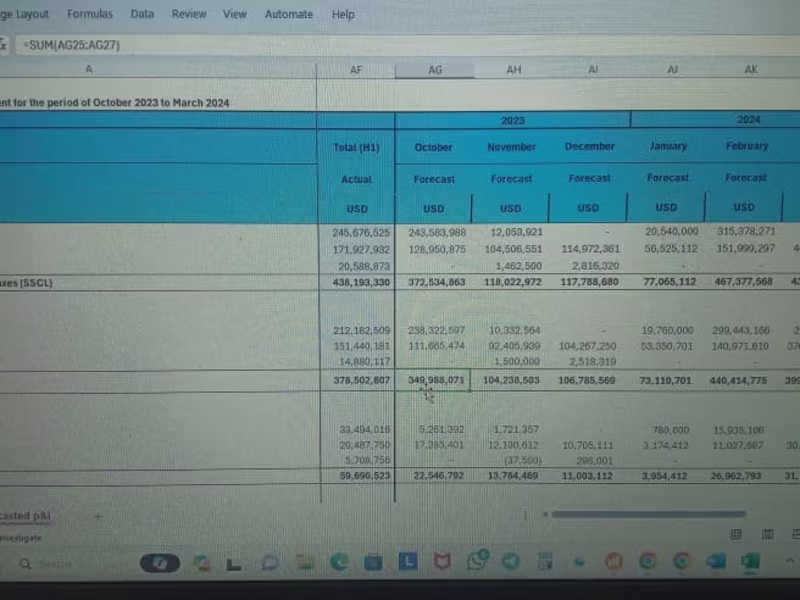Select cell with value 77,065,112
This screenshot has height=600, width=800.
tap(667, 281)
